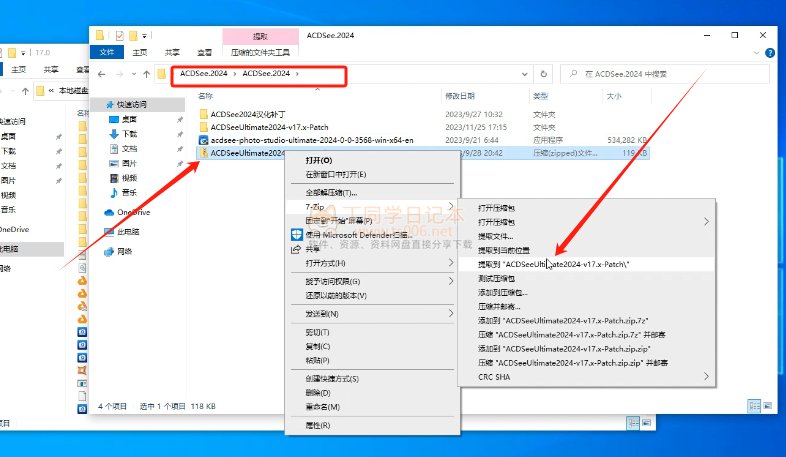Image resolution: width=786 pixels, height=457 pixels.
Task: Sort by the 大小 column header
Action: 614,96
